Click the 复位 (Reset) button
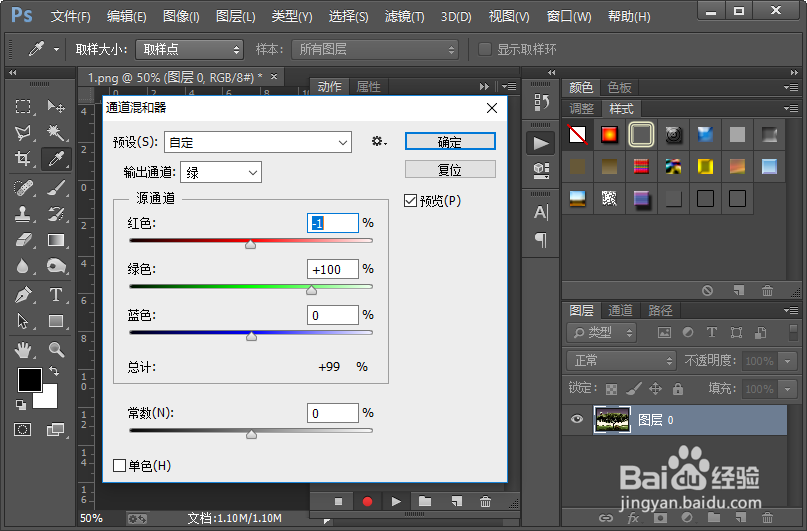Screen dimensions: 807x531 click(450, 169)
